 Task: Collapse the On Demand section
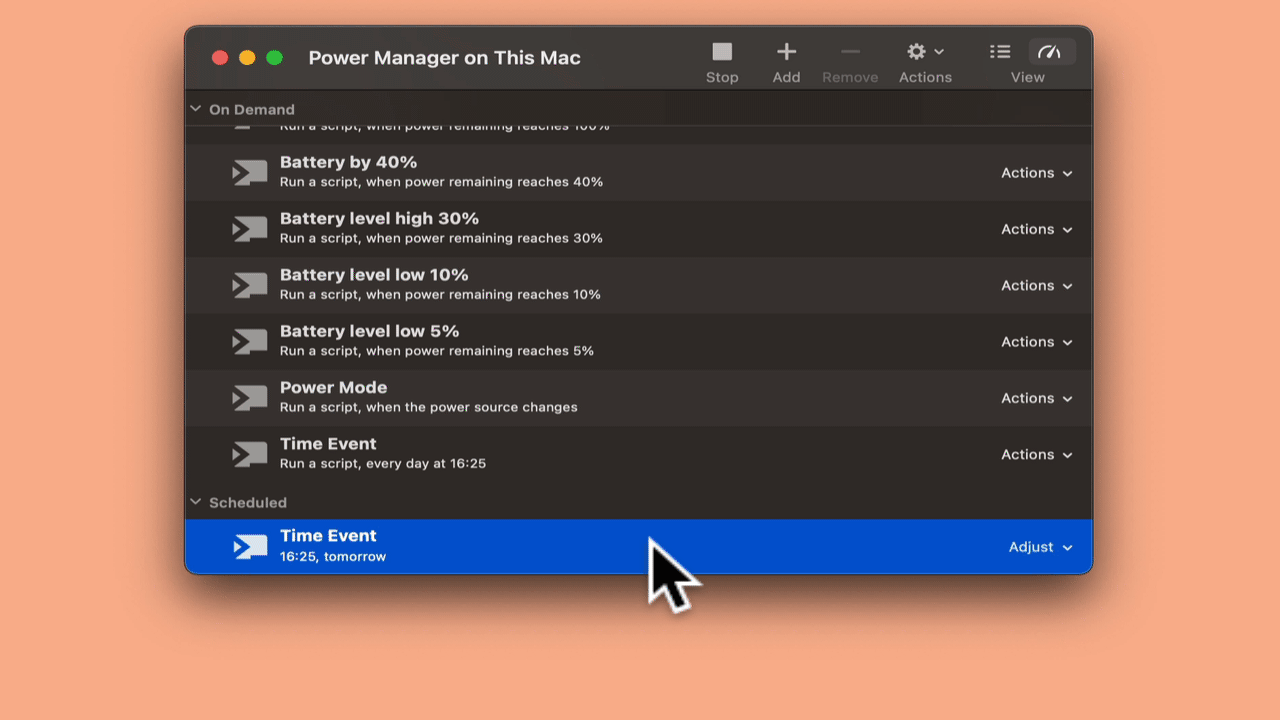[195, 109]
